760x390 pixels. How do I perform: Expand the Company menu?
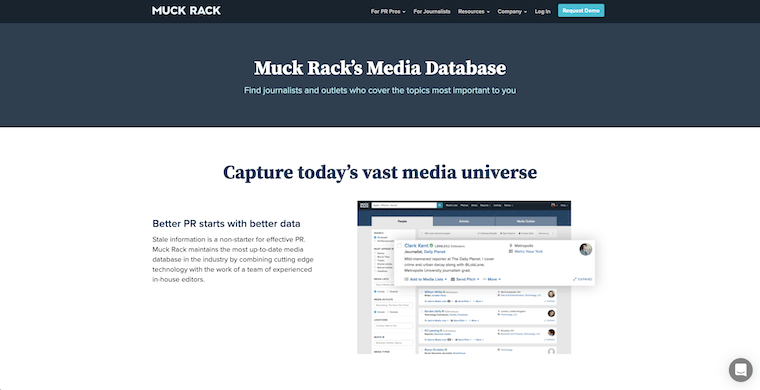512,11
